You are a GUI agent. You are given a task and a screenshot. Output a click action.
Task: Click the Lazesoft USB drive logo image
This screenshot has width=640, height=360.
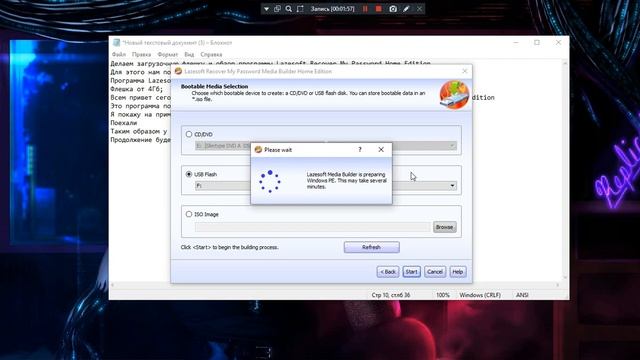pos(454,95)
